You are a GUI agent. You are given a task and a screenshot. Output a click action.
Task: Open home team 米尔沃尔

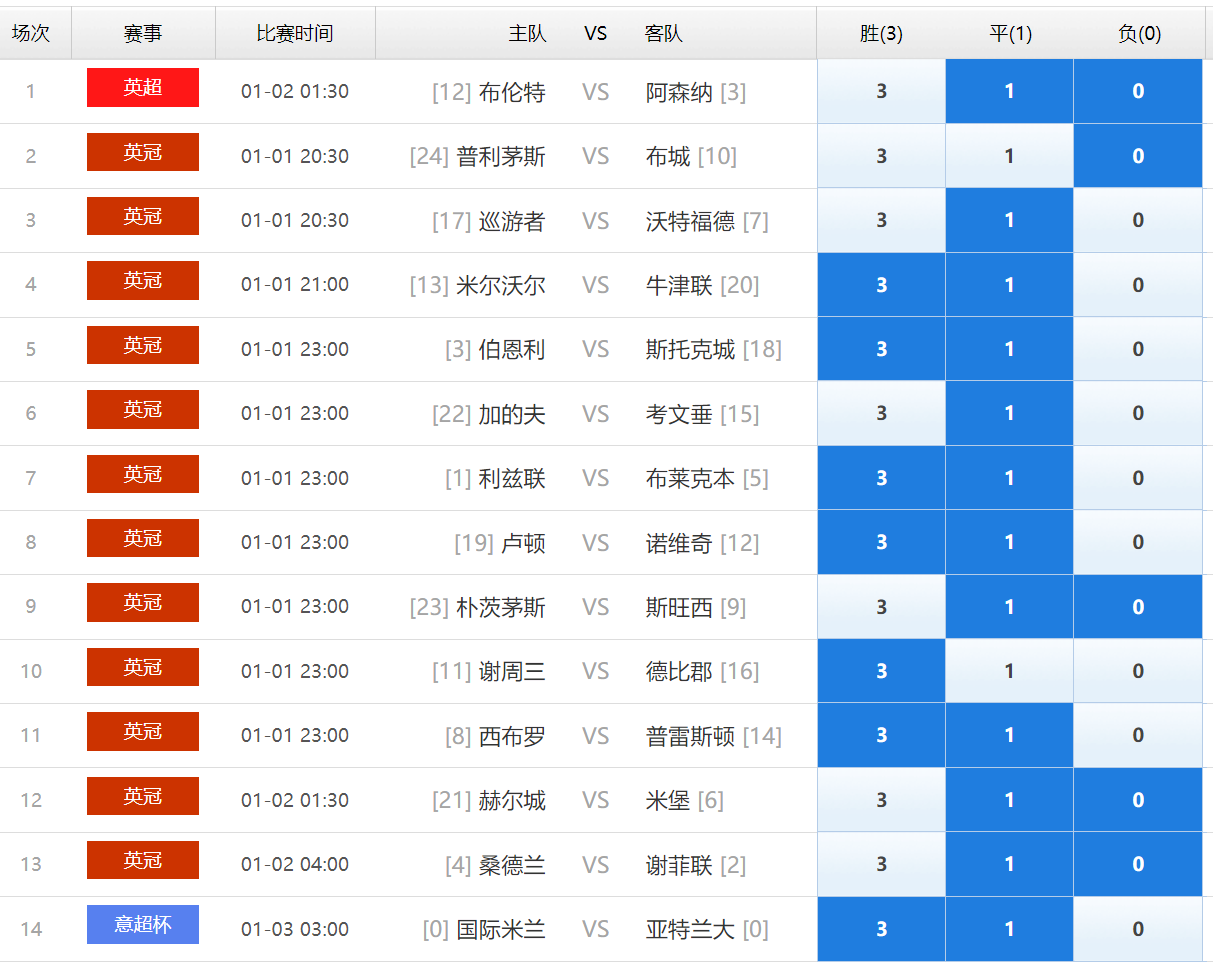501,286
